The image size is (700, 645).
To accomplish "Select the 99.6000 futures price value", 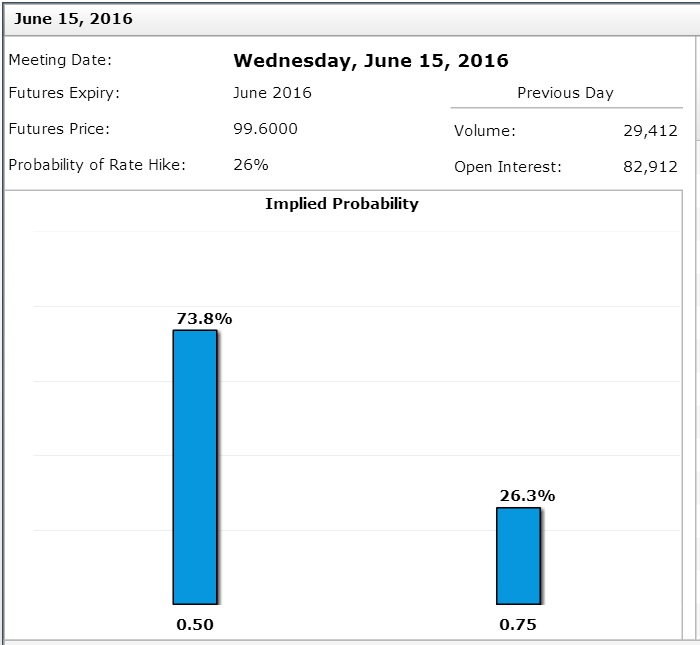I will (265, 129).
